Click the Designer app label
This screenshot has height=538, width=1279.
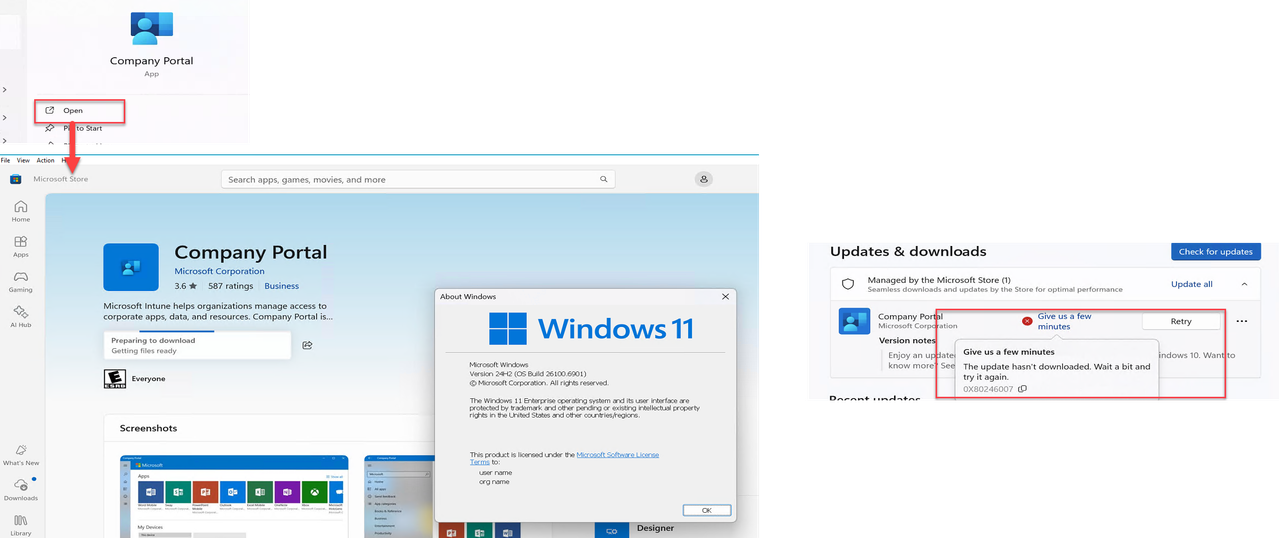[655, 528]
